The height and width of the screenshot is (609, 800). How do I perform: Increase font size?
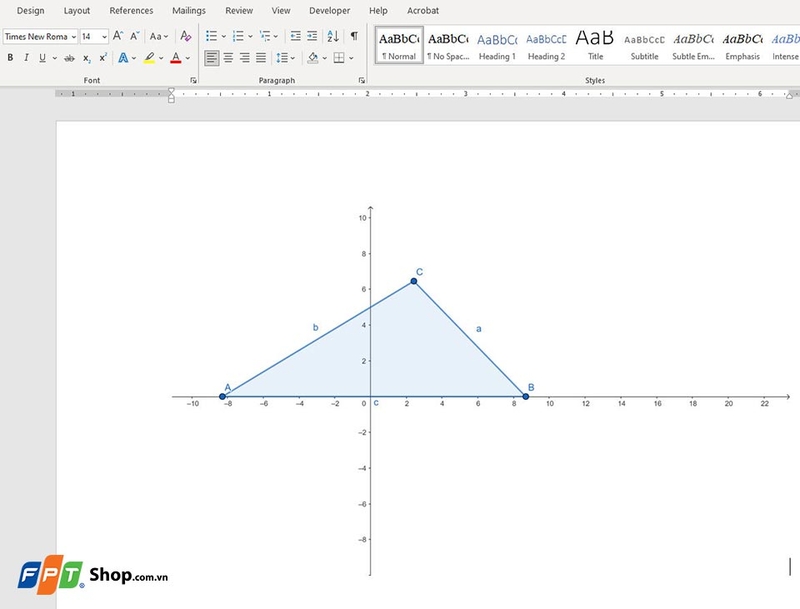[118, 36]
